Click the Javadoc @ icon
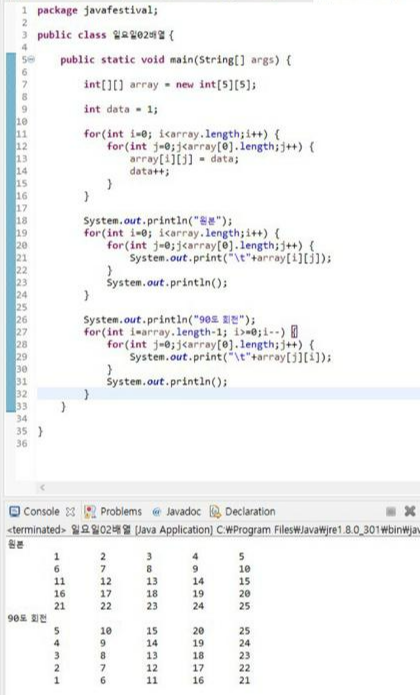 click(x=156, y=512)
